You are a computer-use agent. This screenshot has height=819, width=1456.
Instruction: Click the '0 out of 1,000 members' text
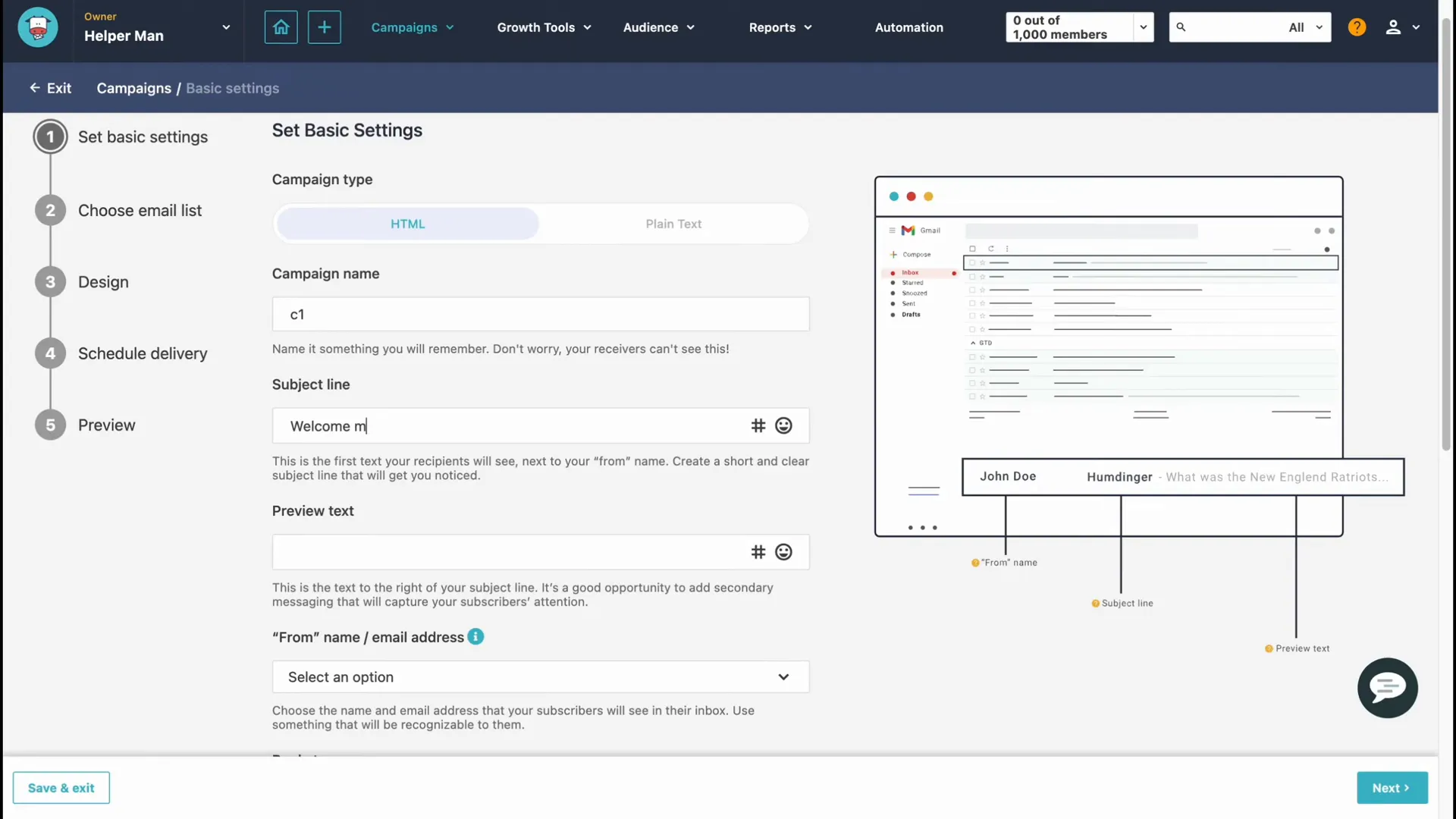(1059, 27)
